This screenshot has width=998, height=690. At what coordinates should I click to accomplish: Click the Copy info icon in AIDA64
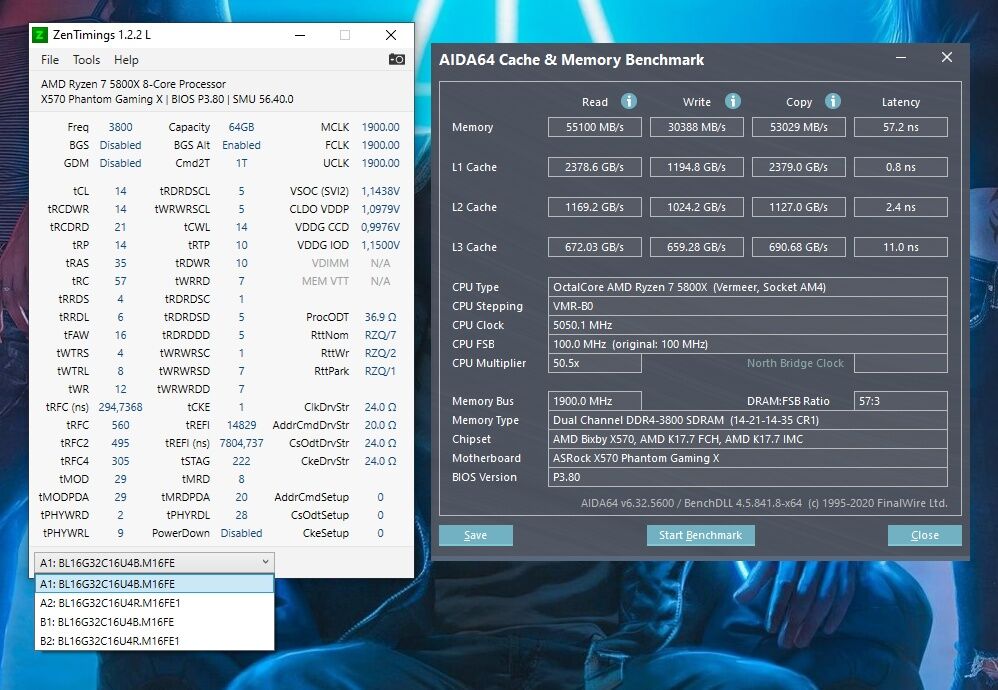coord(833,101)
